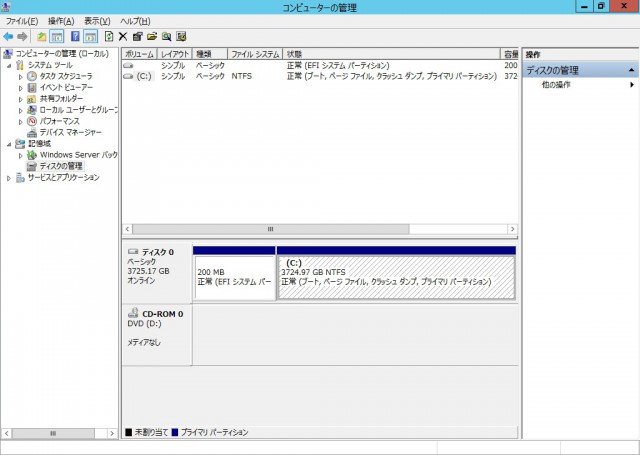Viewport: 640px width, 455px height.
Task: Click the Back arrow in the toolbar
Action: (9, 36)
